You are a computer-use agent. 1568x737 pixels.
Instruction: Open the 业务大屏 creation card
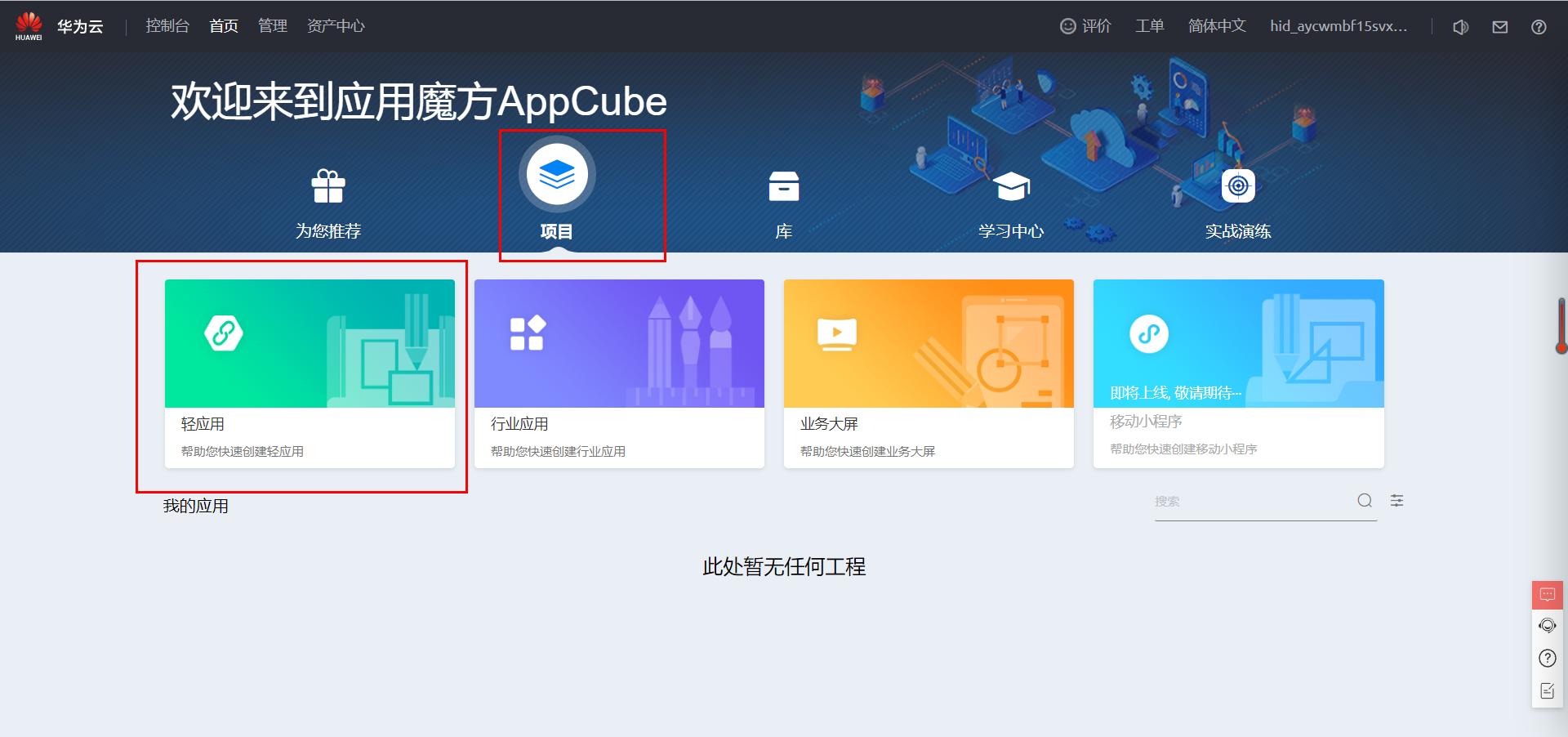click(928, 372)
